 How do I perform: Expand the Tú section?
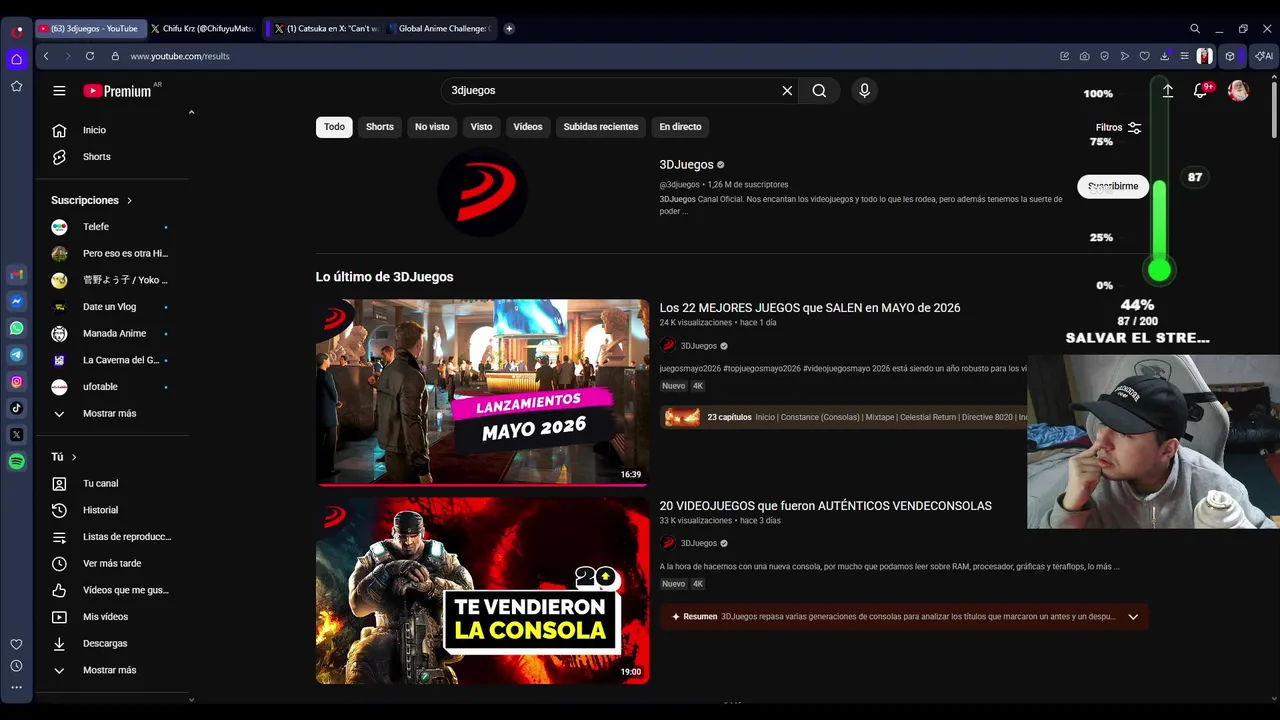64,457
